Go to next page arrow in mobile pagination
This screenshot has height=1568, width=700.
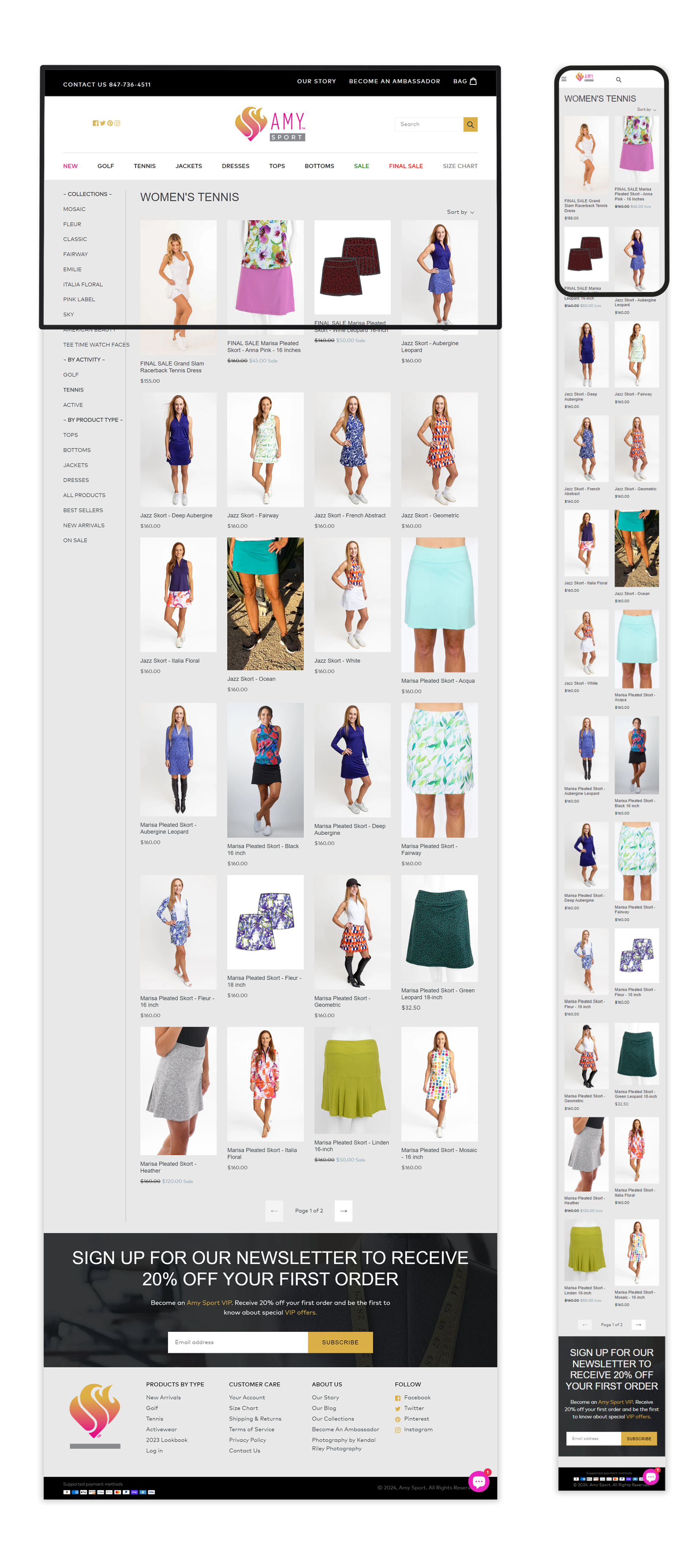[638, 1325]
